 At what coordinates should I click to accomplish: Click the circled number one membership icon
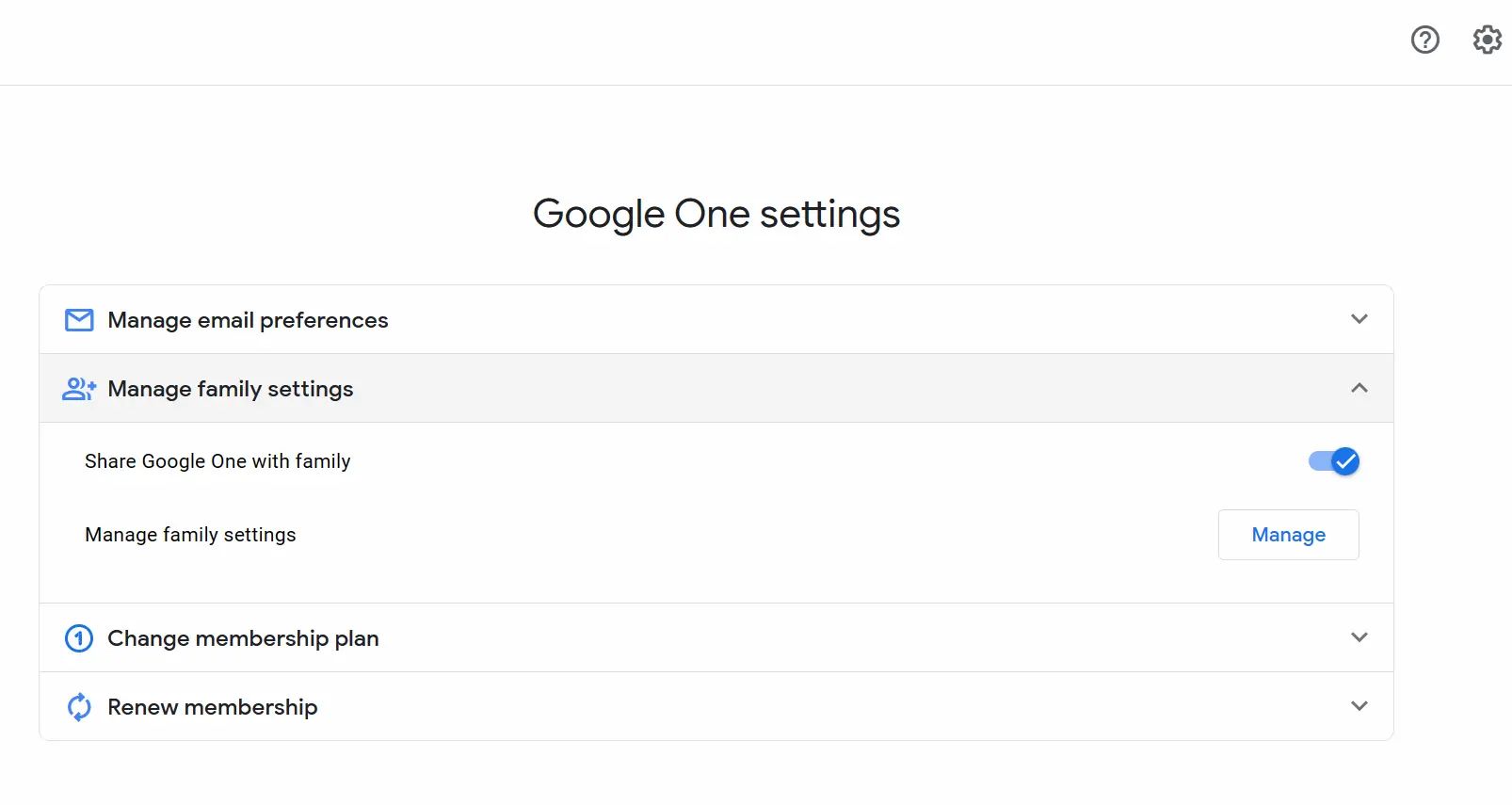click(x=79, y=638)
